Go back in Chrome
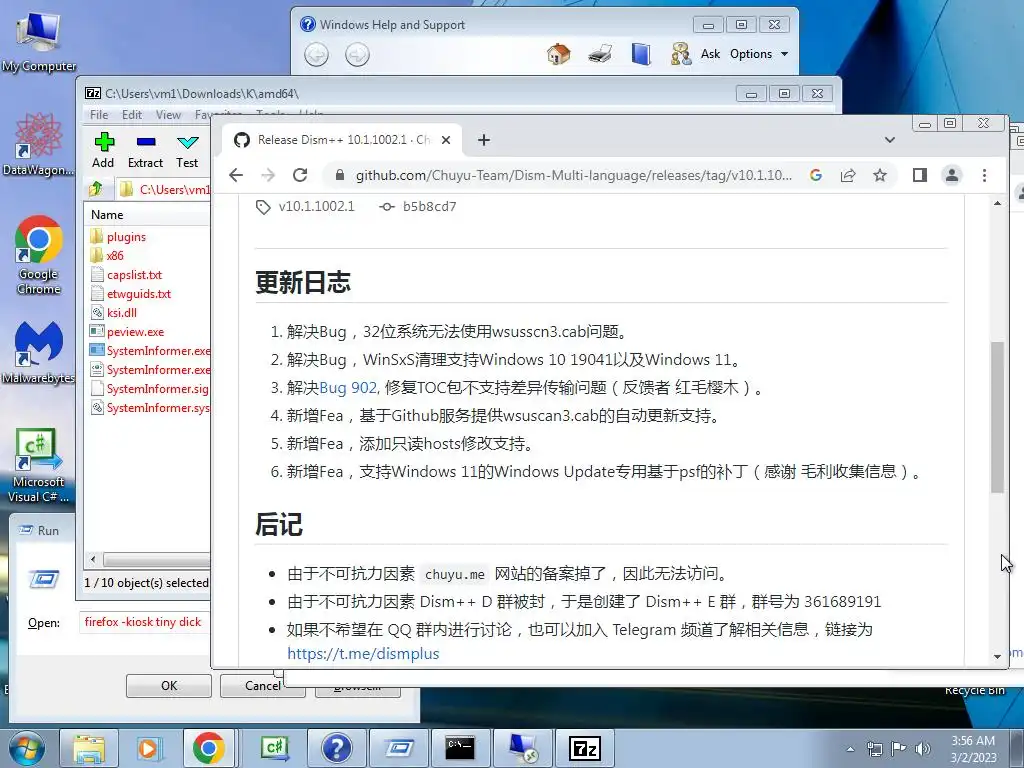 236,175
